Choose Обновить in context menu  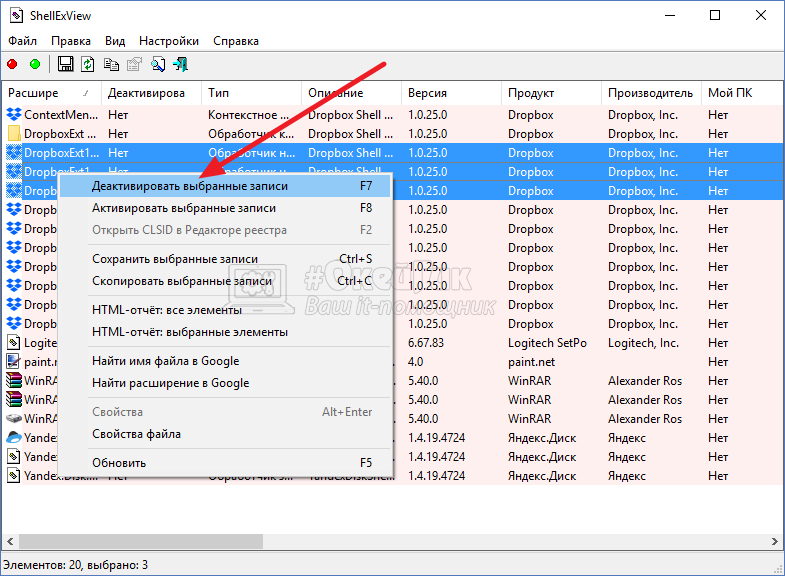point(225,463)
